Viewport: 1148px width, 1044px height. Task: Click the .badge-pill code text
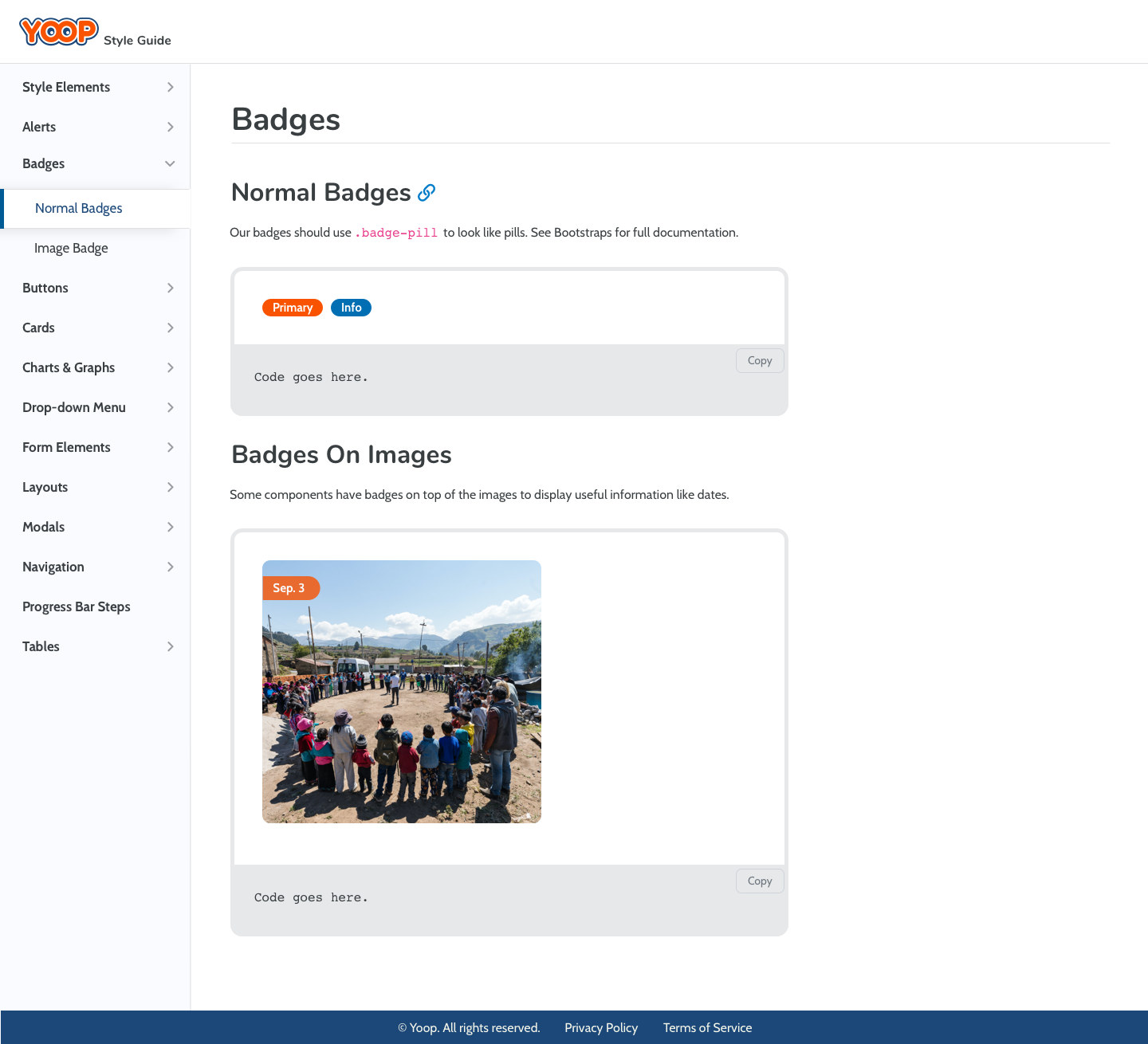(x=396, y=233)
